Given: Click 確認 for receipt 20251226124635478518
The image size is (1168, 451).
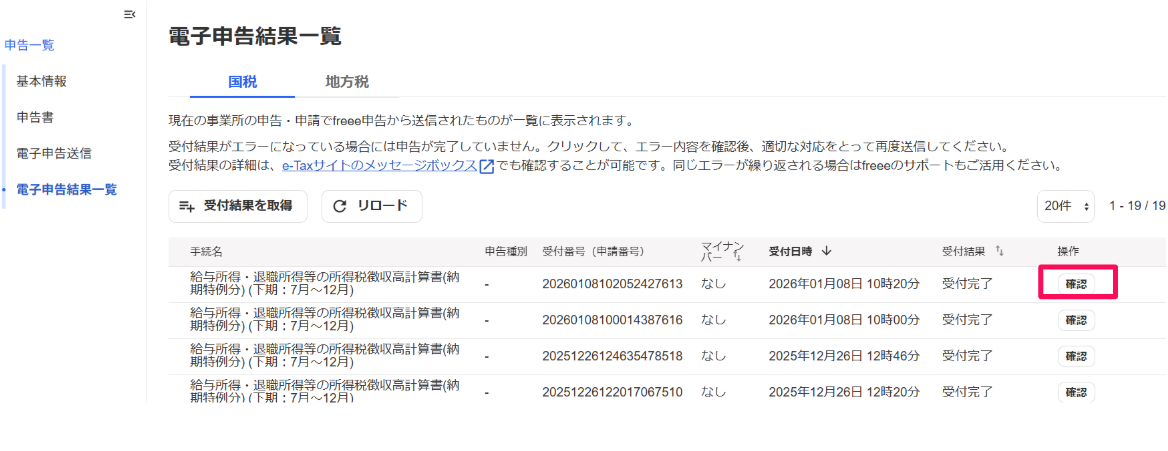Looking at the screenshot, I should tap(1076, 356).
